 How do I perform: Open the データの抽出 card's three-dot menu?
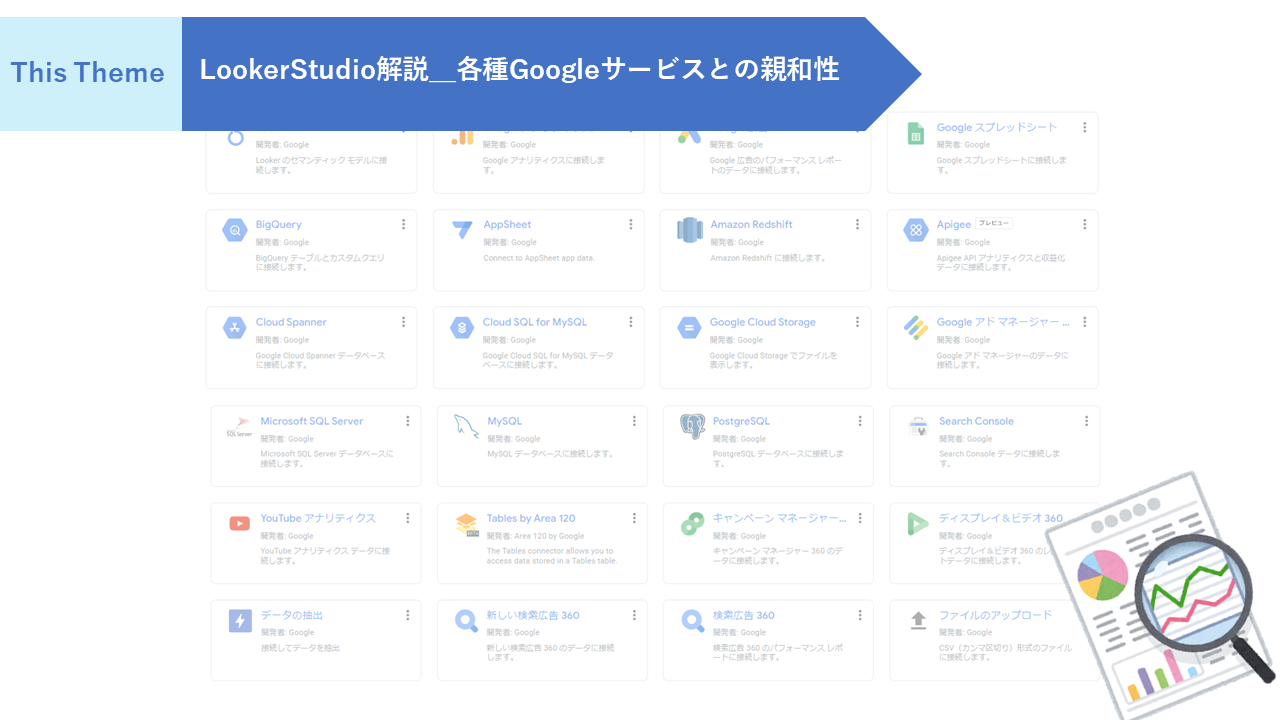[408, 615]
